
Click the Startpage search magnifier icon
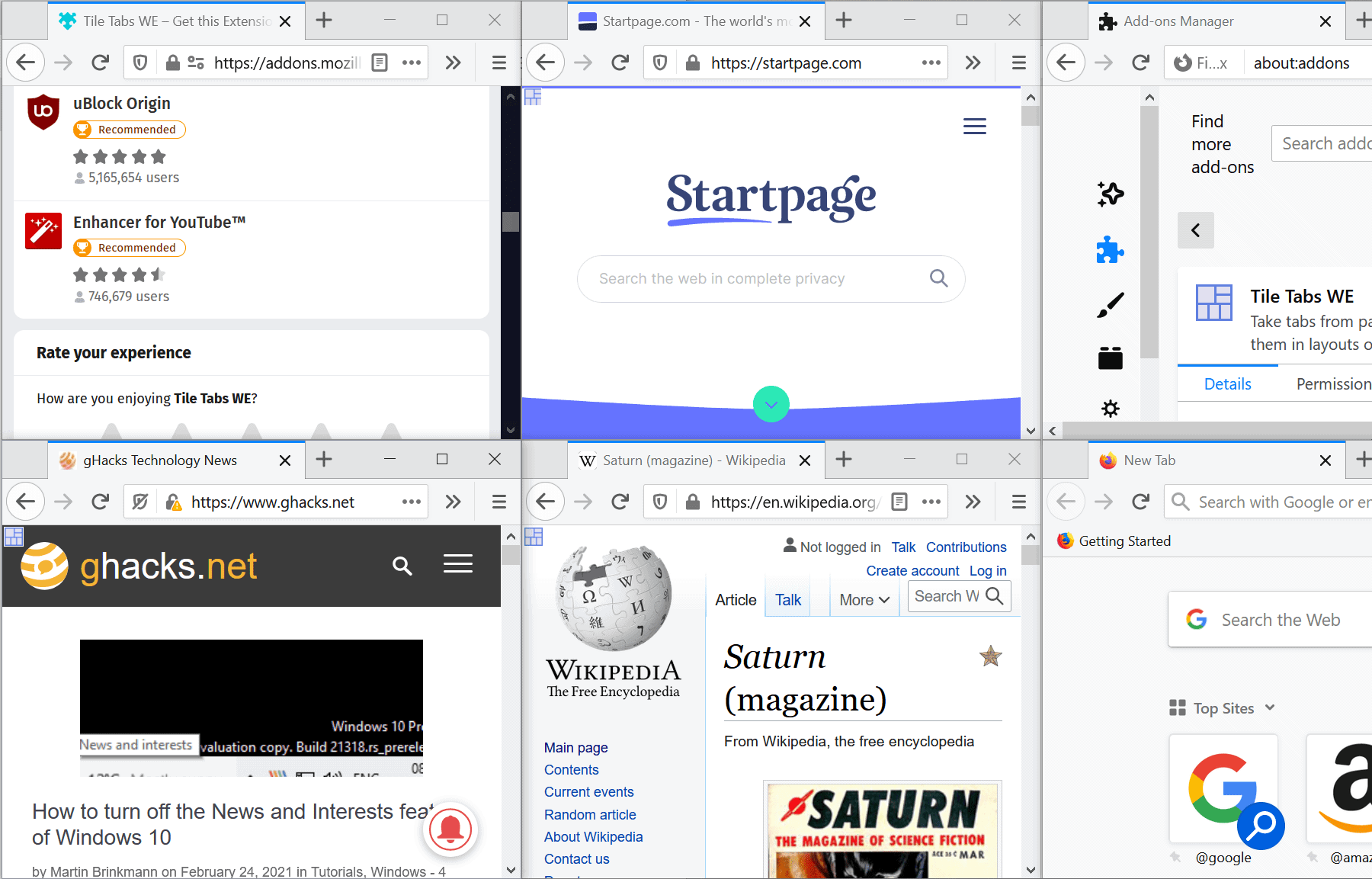[938, 278]
